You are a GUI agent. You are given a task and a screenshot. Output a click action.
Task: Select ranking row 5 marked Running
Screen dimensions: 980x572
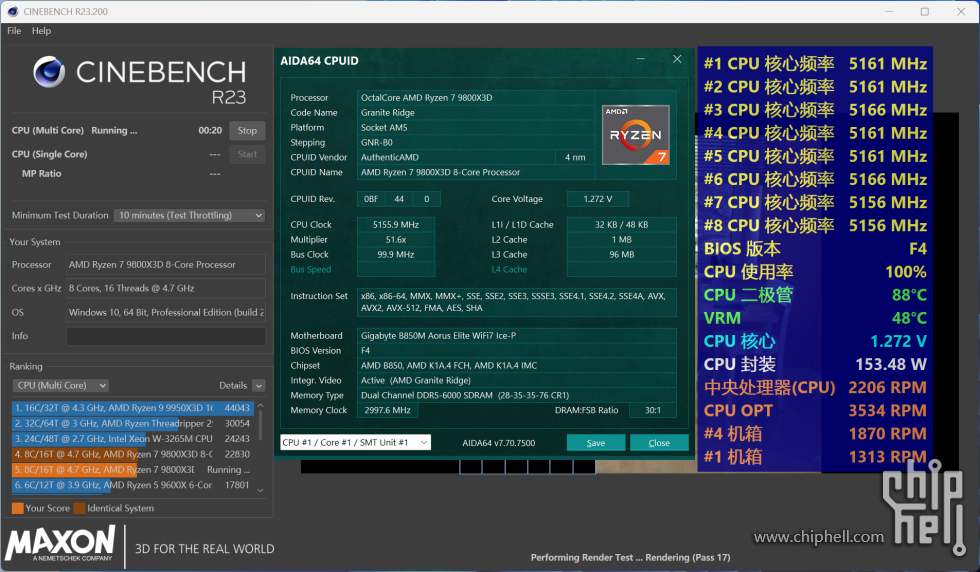pos(132,469)
